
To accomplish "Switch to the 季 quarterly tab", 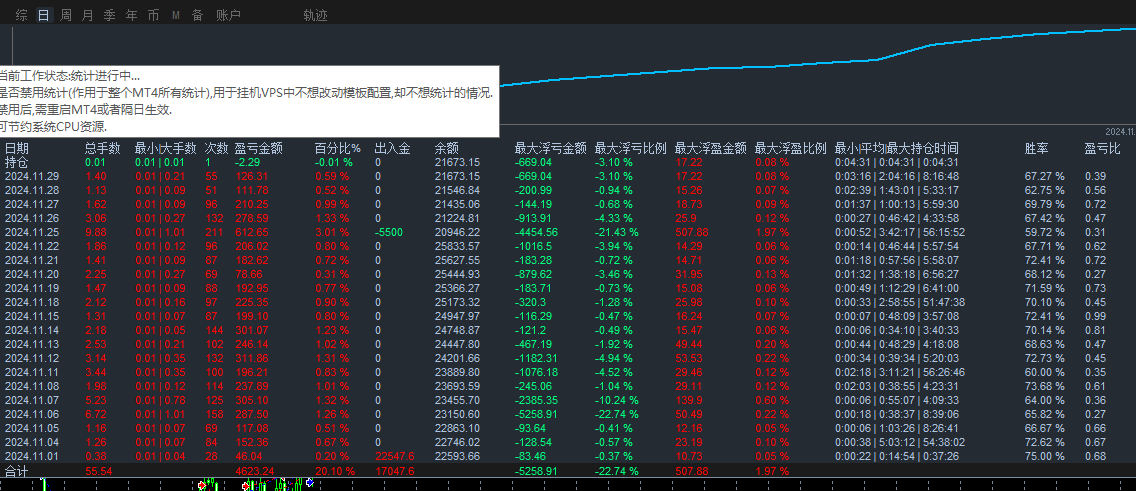I will tap(109, 15).
